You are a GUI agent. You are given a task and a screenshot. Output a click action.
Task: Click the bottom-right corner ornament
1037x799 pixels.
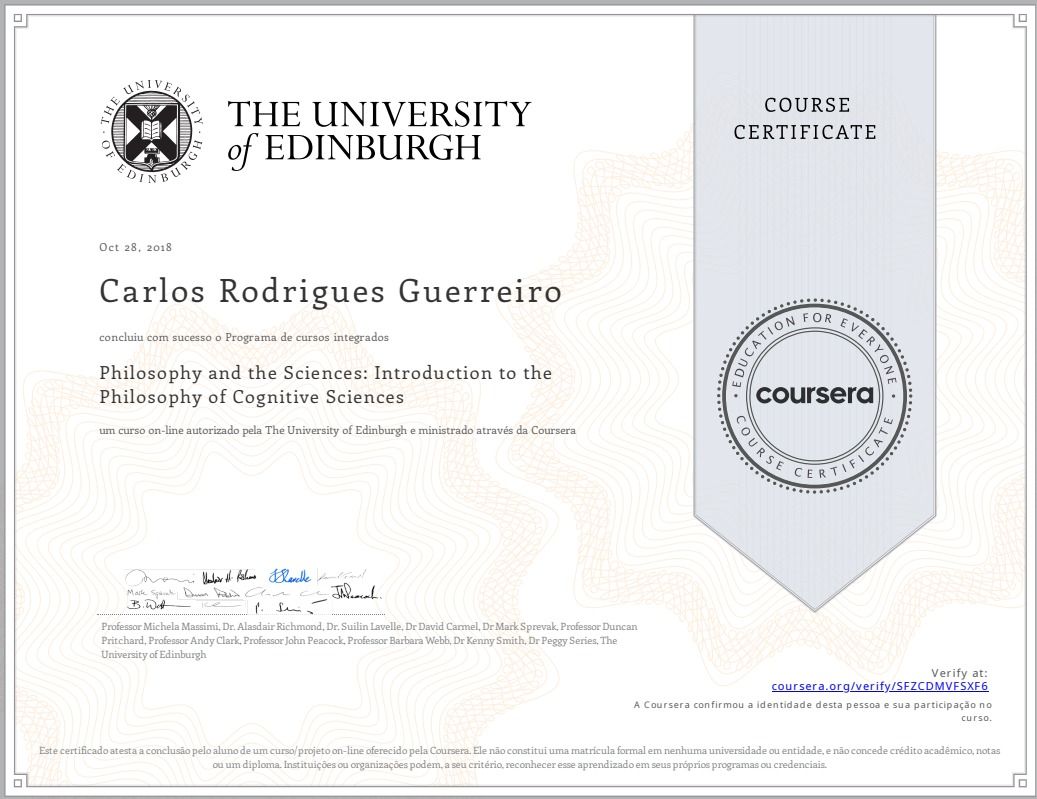click(1018, 780)
